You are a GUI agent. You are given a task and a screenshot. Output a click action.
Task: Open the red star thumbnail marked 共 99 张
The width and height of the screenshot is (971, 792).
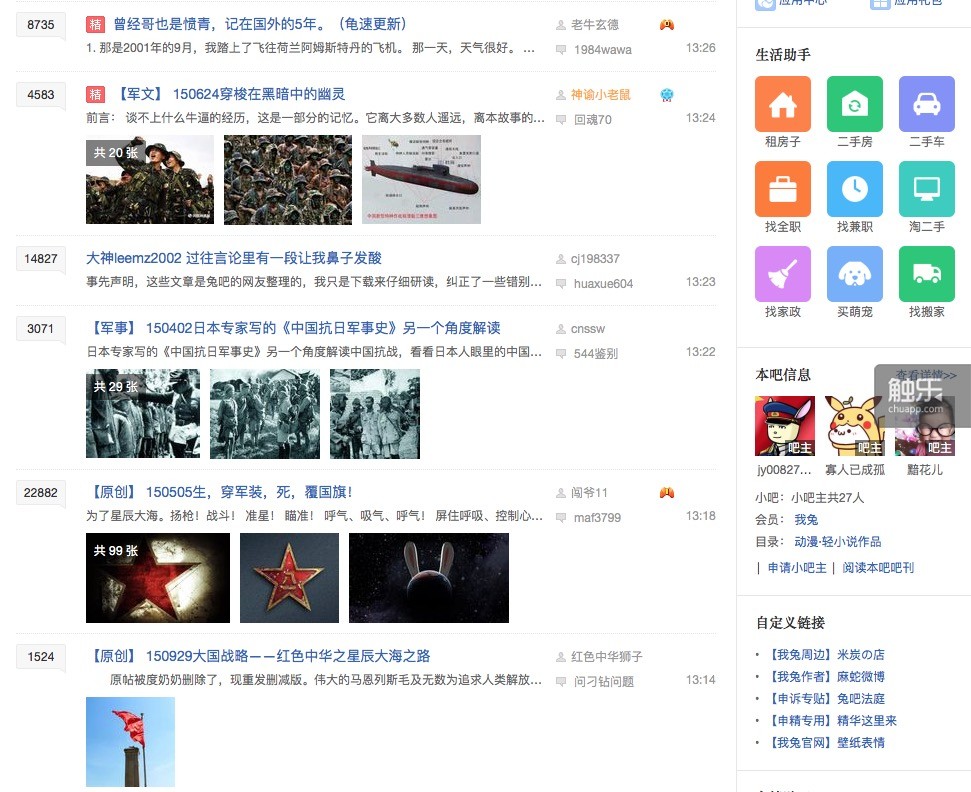pyautogui.click(x=158, y=578)
